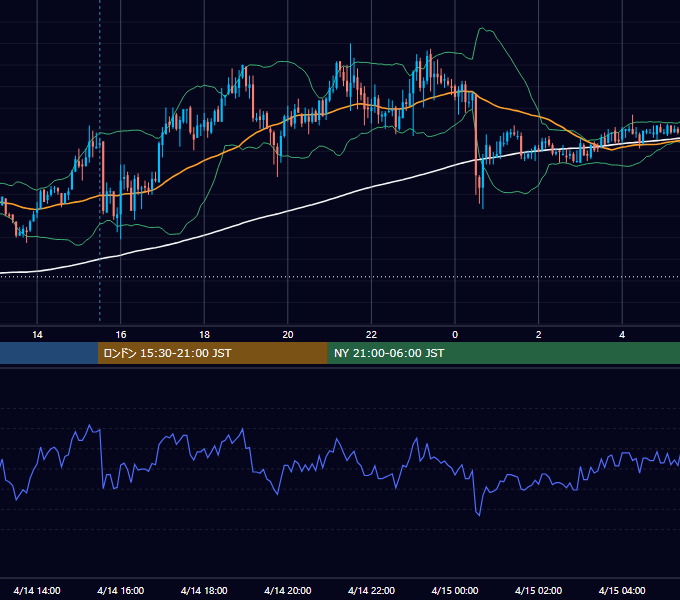Image resolution: width=680 pixels, height=600 pixels.
Task: Click hour label 22 on price chart axis
Action: (x=371, y=335)
